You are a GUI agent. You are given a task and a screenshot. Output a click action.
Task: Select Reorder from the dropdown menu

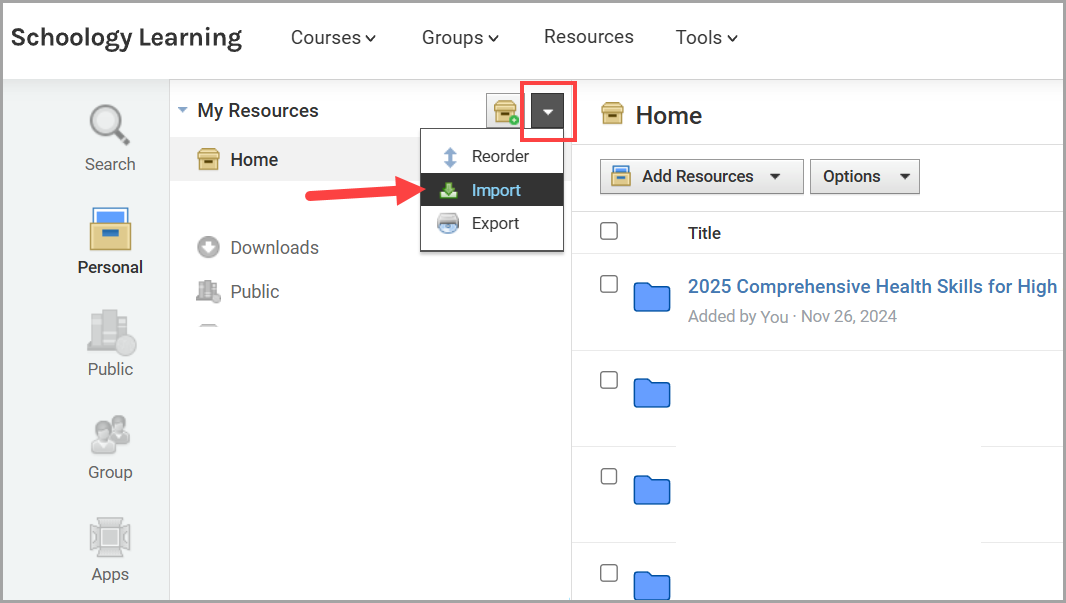500,157
